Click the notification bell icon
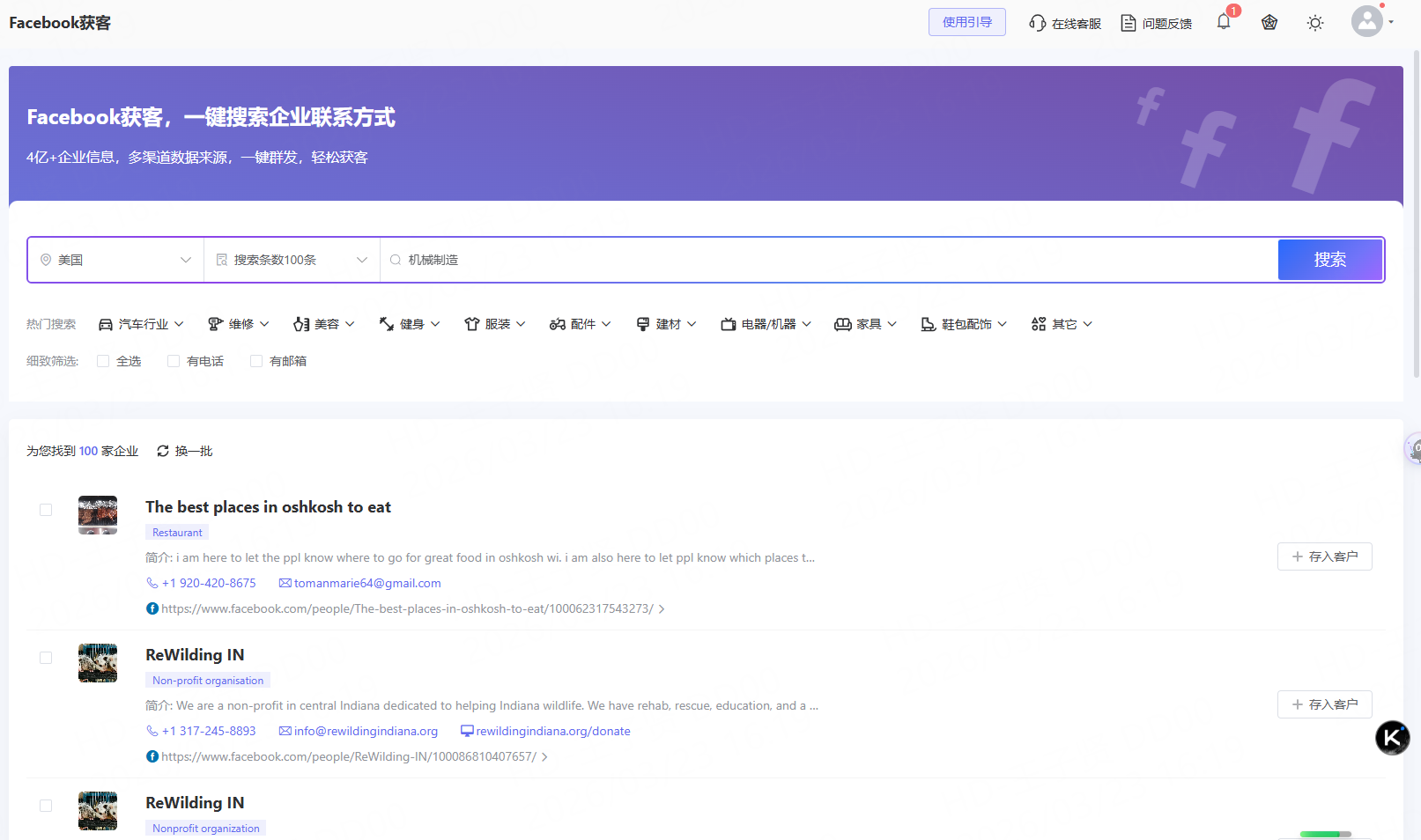The height and width of the screenshot is (840, 1421). (x=1224, y=22)
